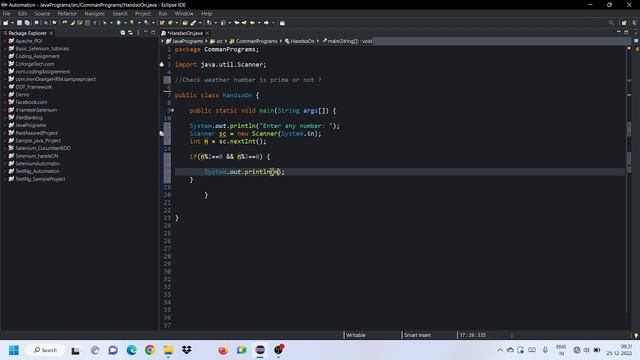Open the Source menu

42,13
